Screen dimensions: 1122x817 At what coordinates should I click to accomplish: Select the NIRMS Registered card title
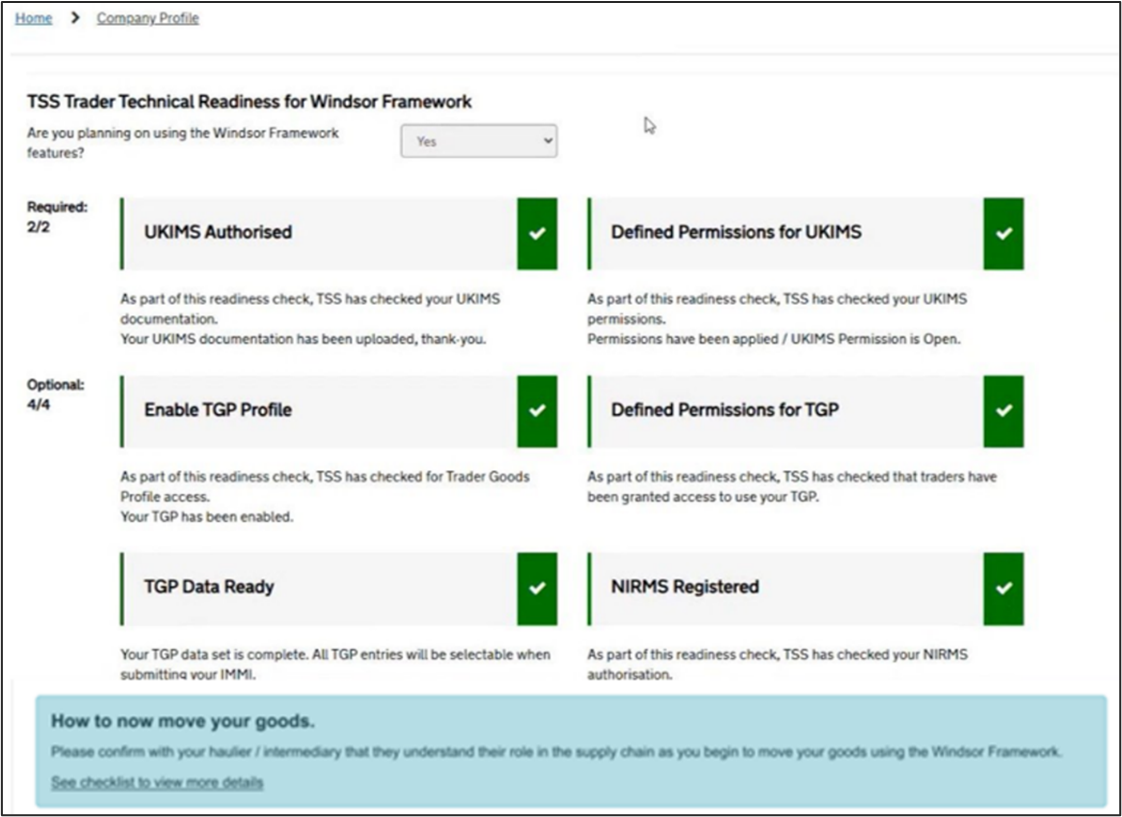click(685, 587)
